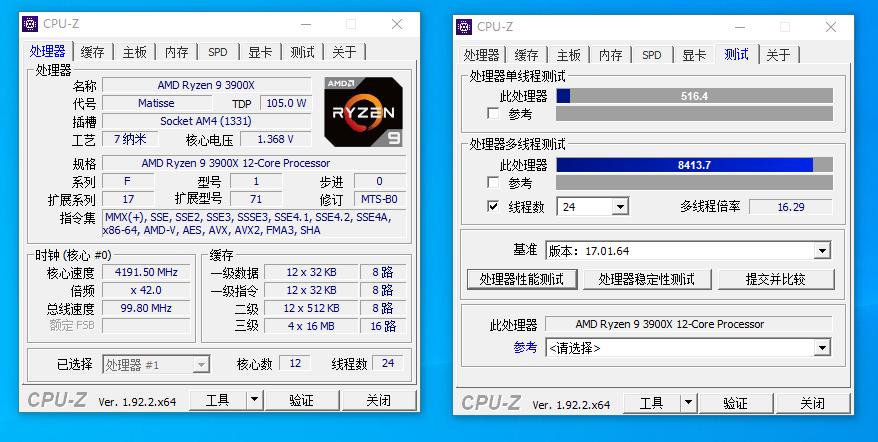The width and height of the screenshot is (878, 442).
Task: Minimize the right CPU-Z window
Action: click(x=740, y=27)
